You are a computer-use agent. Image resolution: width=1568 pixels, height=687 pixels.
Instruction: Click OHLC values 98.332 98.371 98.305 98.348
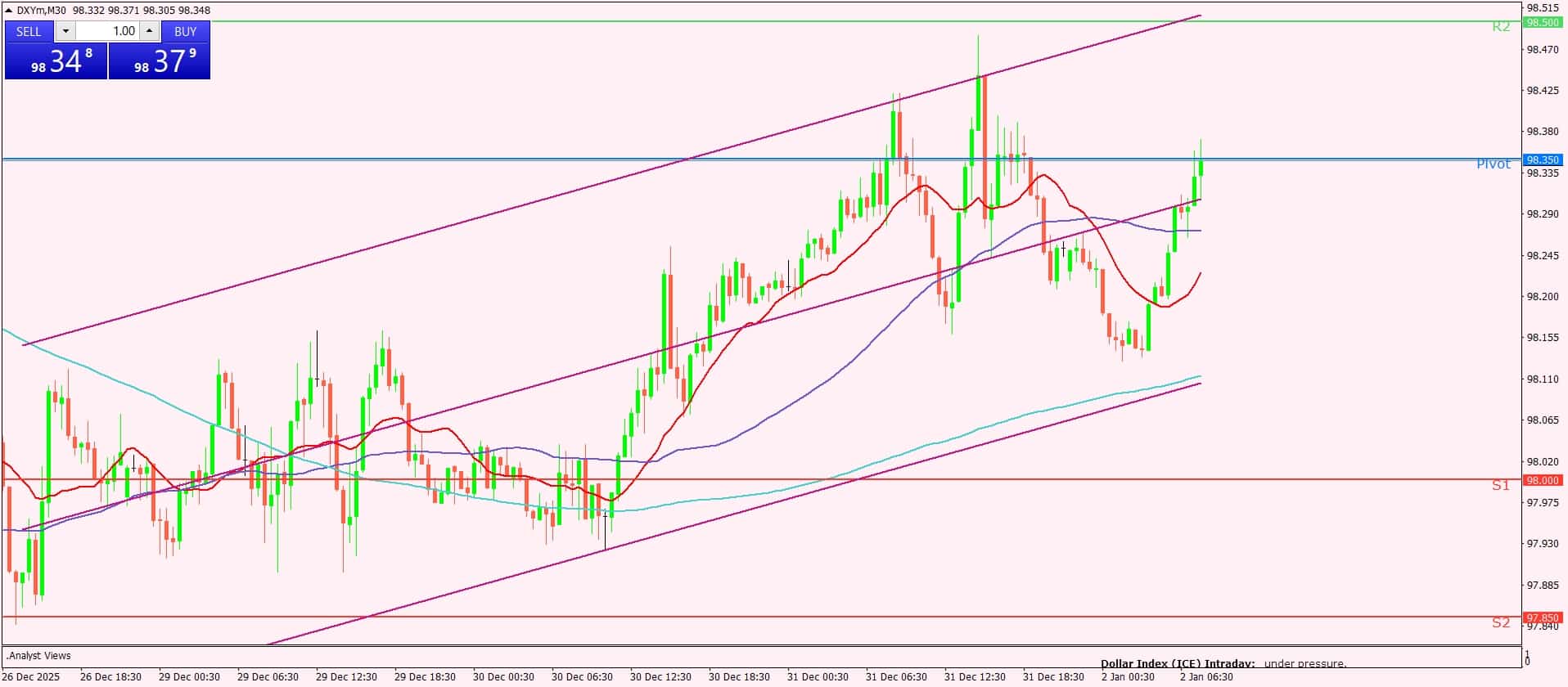(141, 11)
